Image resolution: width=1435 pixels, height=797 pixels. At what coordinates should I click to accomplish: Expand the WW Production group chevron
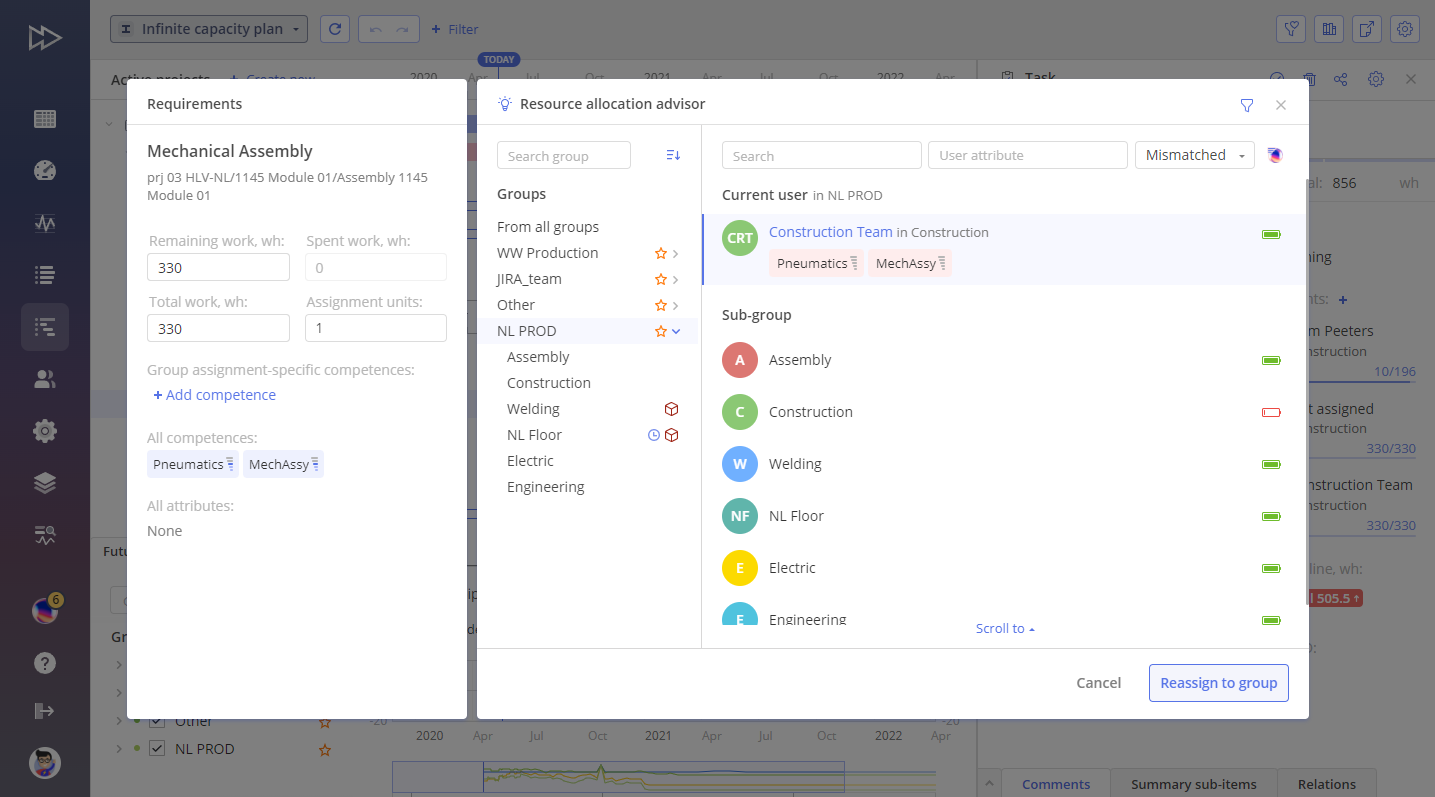[x=676, y=253]
